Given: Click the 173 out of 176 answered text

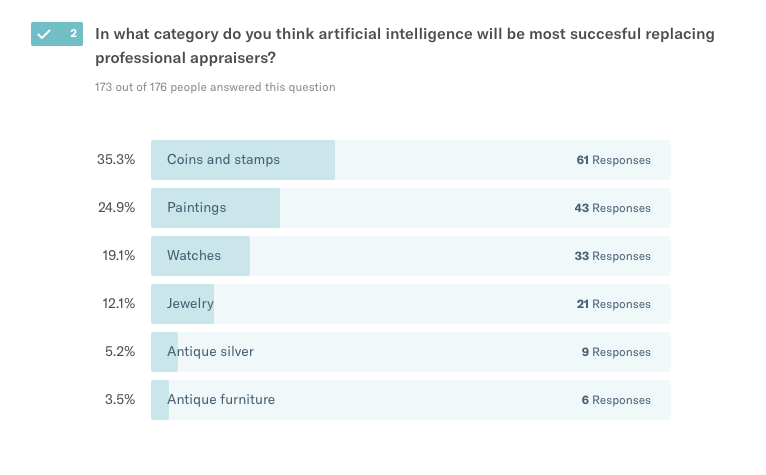Looking at the screenshot, I should pos(215,87).
